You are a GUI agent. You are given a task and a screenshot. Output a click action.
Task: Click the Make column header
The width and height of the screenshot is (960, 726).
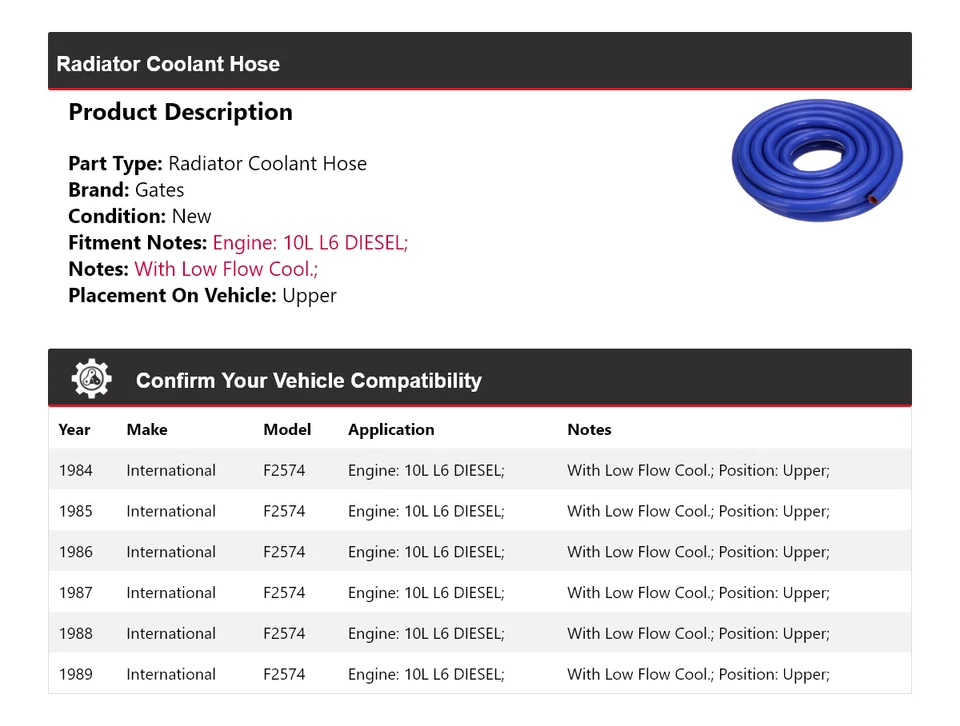tap(147, 430)
